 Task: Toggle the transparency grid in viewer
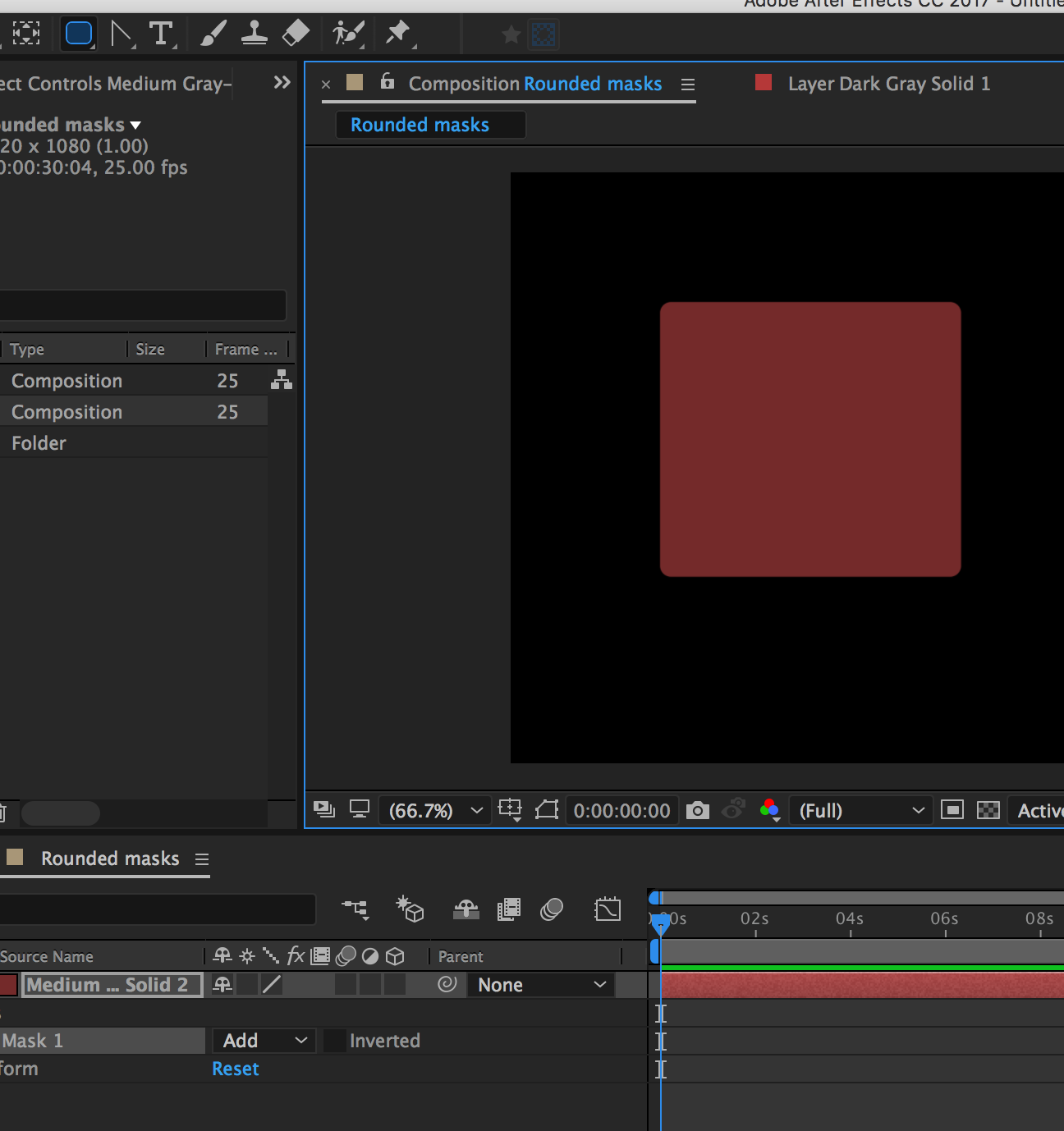(x=988, y=811)
